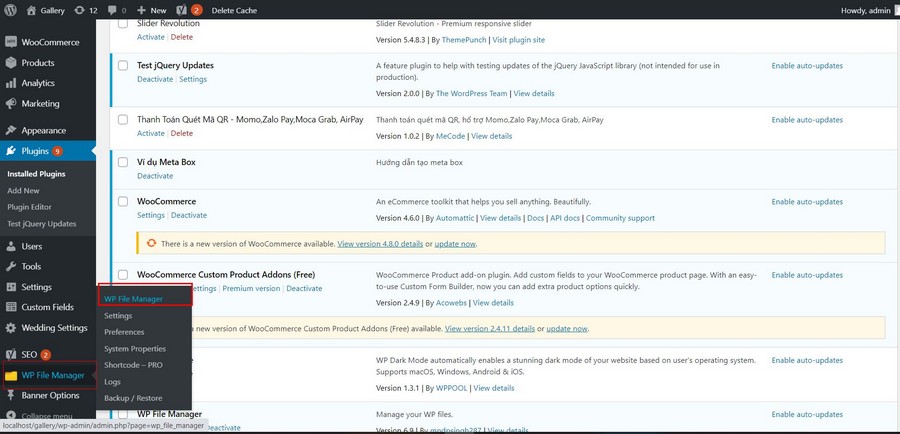Click Delete Cache in the admin bar

234,10
